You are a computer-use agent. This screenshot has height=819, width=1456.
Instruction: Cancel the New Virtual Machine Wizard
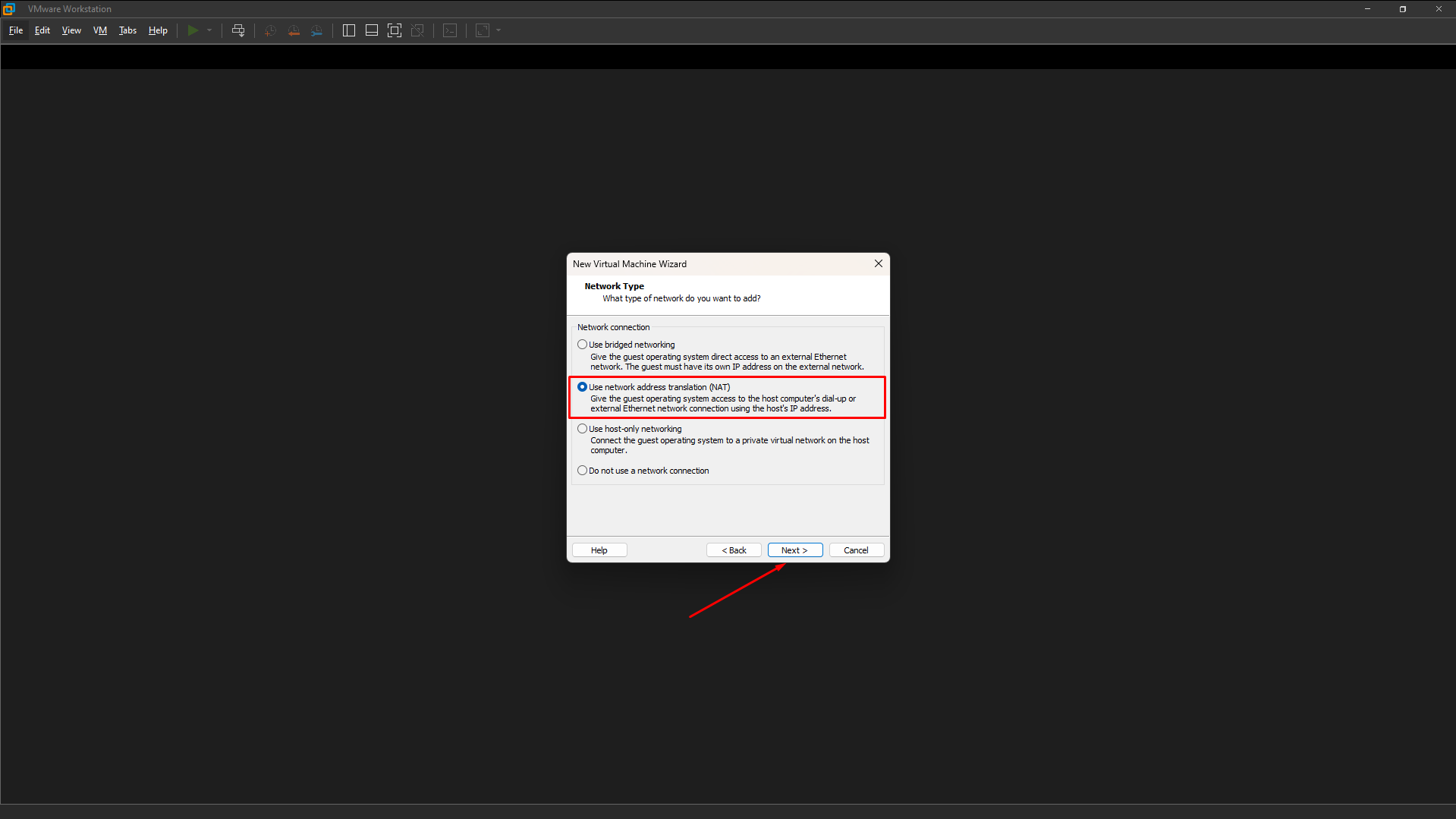coord(856,550)
